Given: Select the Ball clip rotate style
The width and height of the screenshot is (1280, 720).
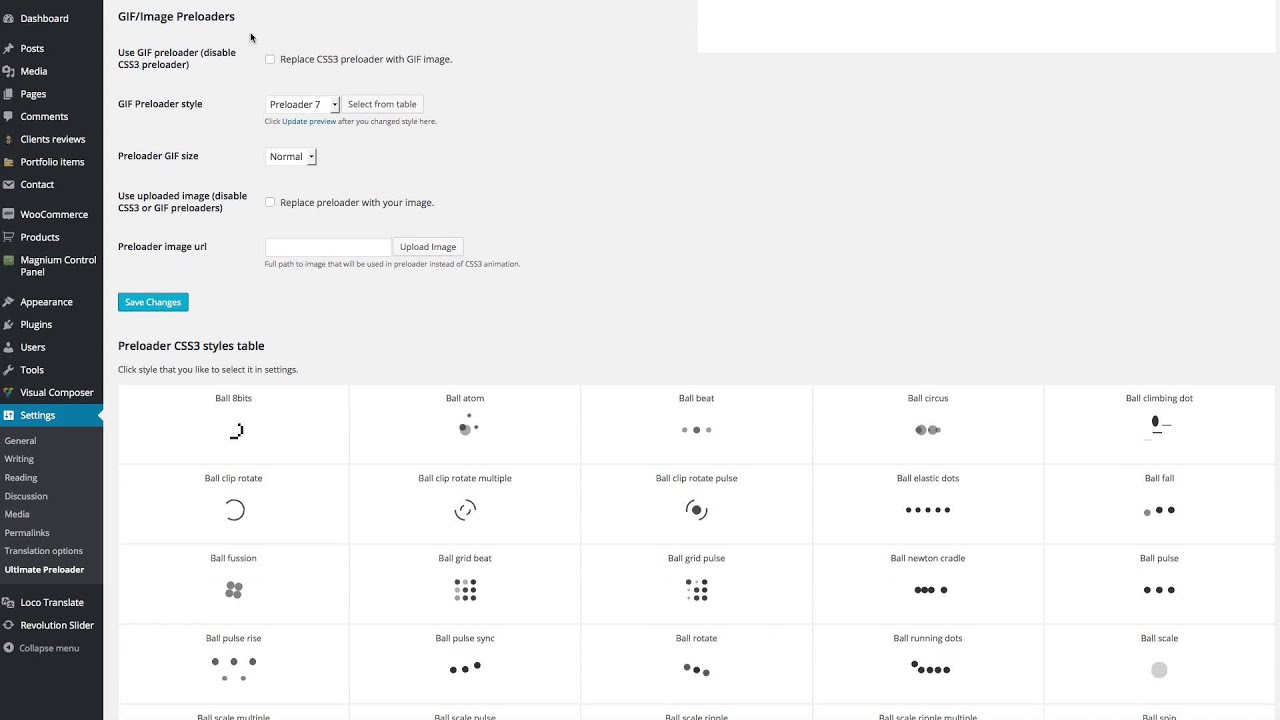Looking at the screenshot, I should [233, 504].
